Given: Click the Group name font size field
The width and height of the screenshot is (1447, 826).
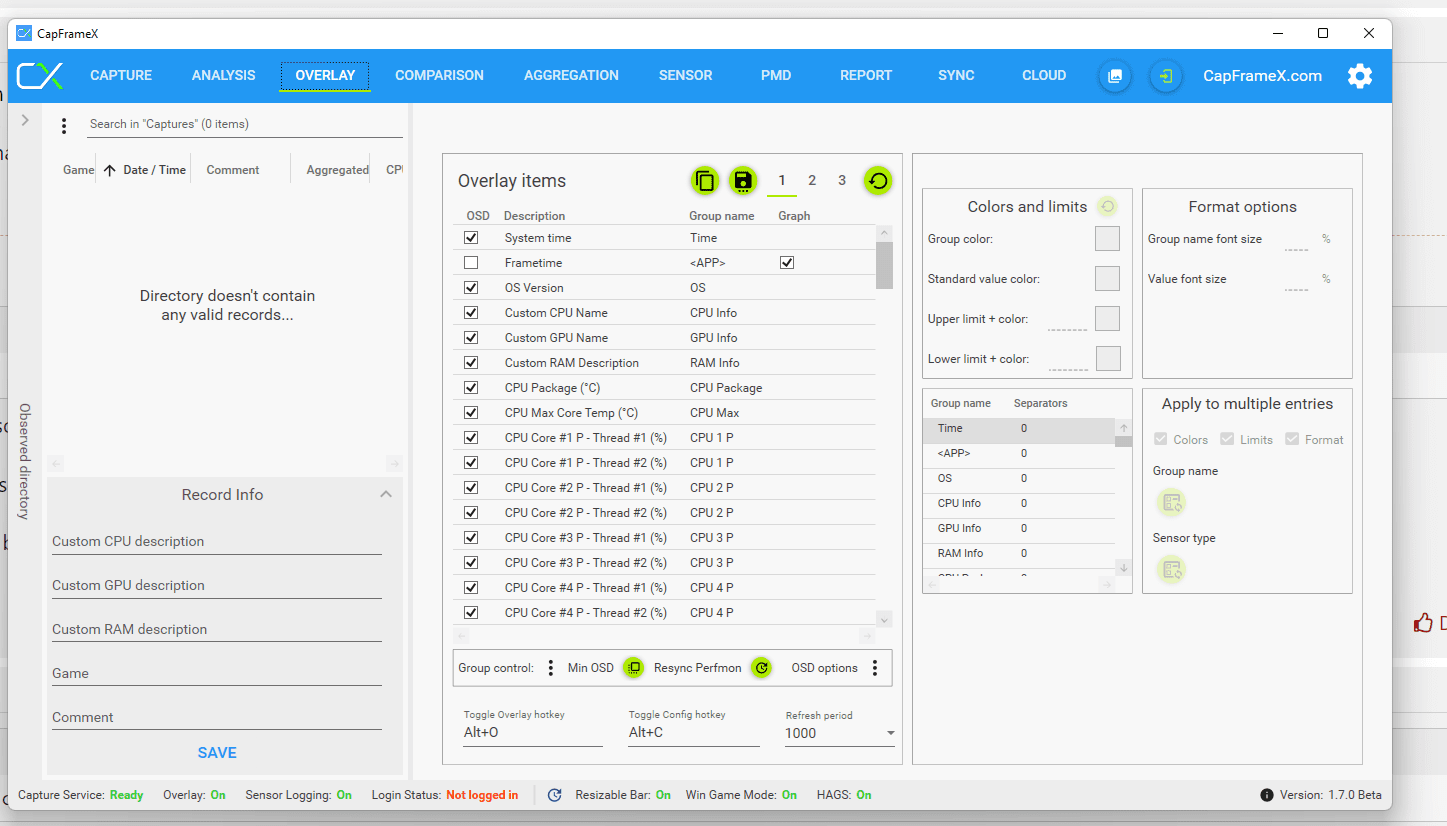Looking at the screenshot, I should [x=1297, y=241].
